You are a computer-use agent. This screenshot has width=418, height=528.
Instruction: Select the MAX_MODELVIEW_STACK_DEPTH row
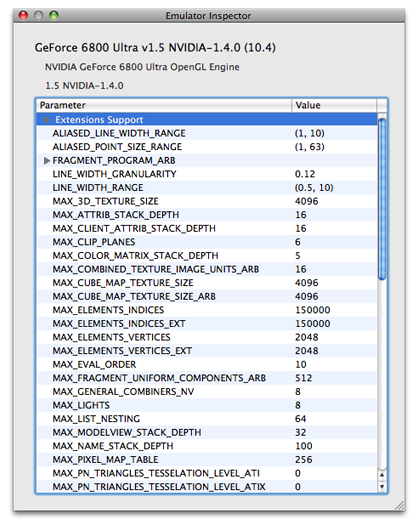tap(207, 433)
